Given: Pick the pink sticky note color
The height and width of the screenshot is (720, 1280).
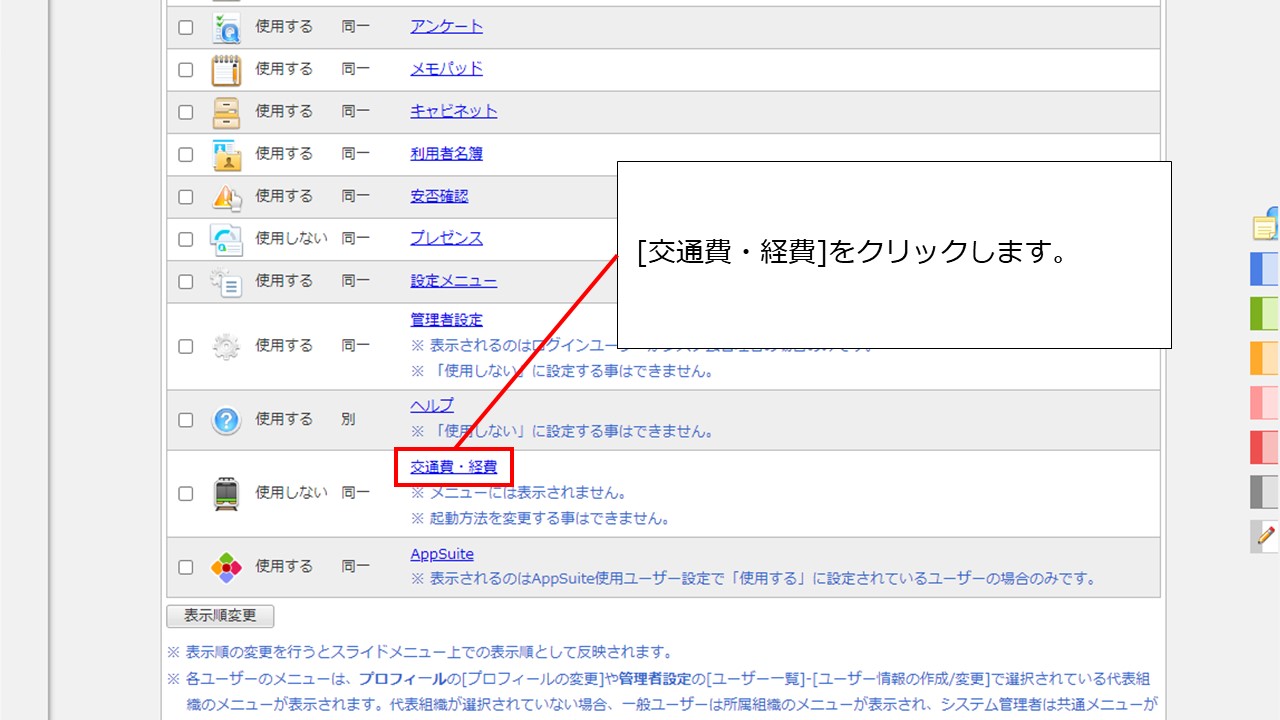Looking at the screenshot, I should (x=1265, y=403).
